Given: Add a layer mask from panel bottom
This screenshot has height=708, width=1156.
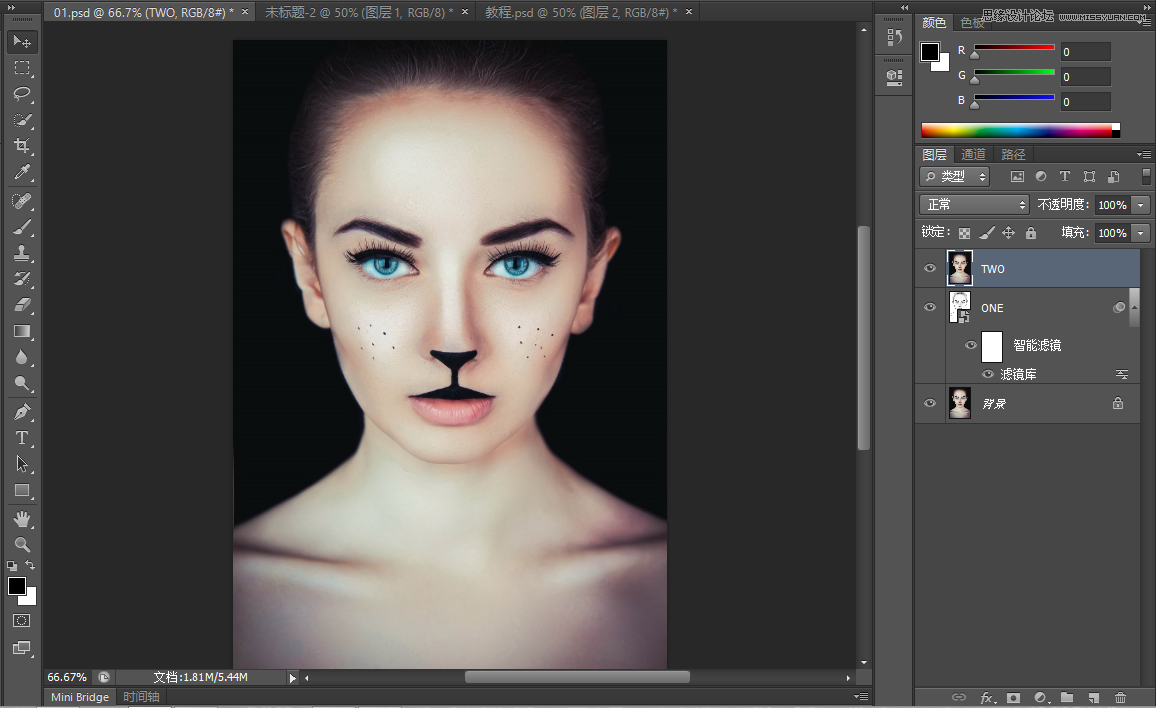Looking at the screenshot, I should pos(1013,697).
